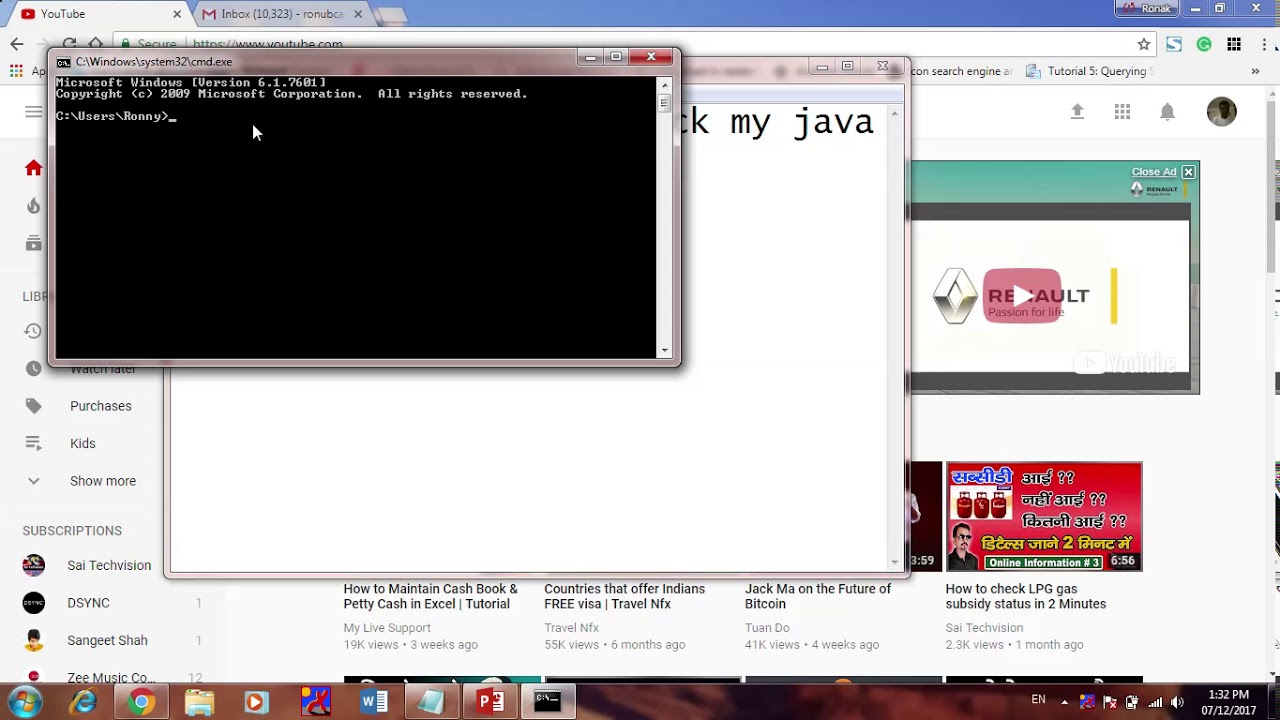Show hidden tray icons arrow
This screenshot has width=1280, height=720.
coord(1064,702)
